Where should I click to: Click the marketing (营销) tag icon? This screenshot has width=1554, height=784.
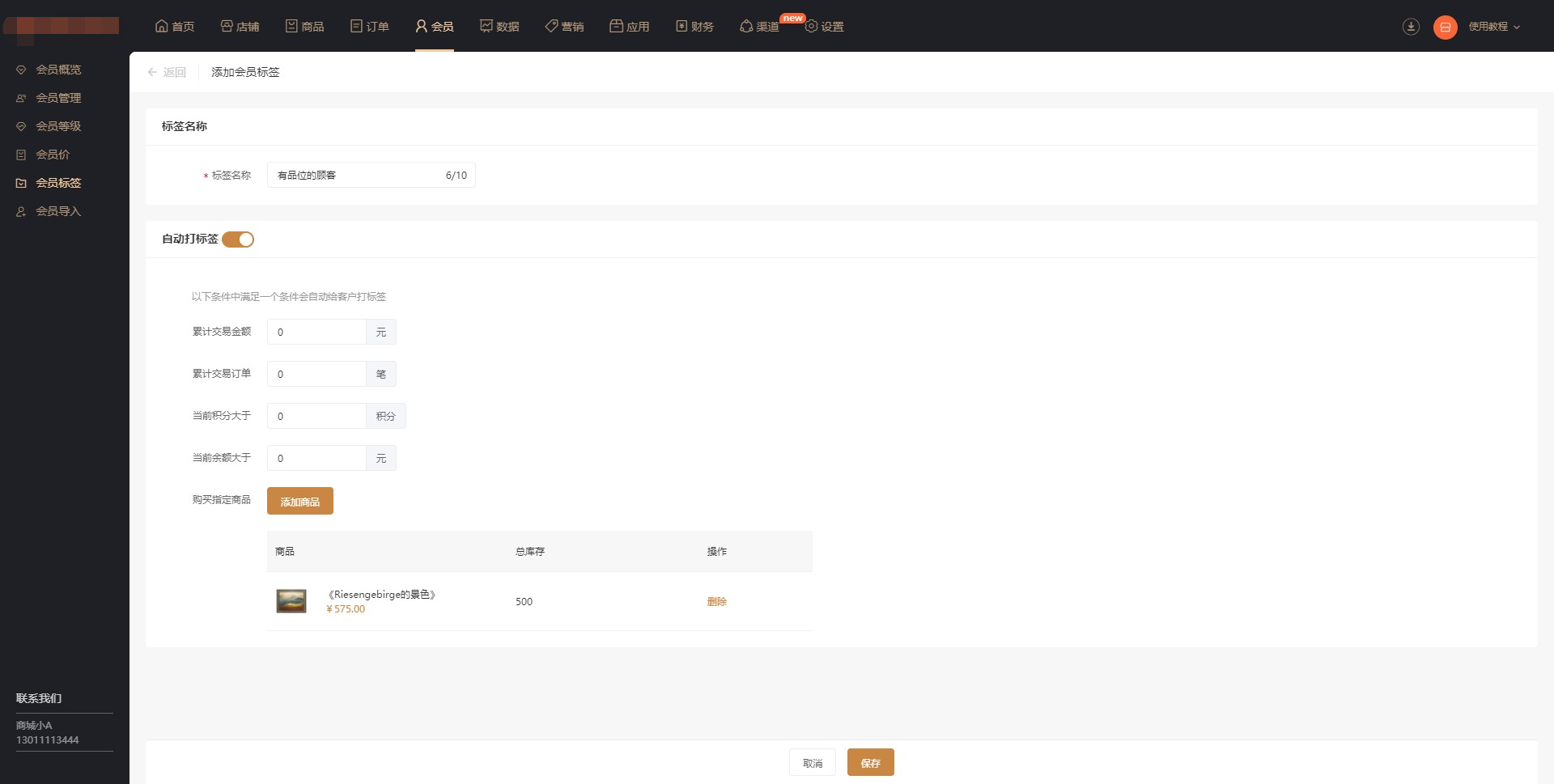(x=551, y=26)
